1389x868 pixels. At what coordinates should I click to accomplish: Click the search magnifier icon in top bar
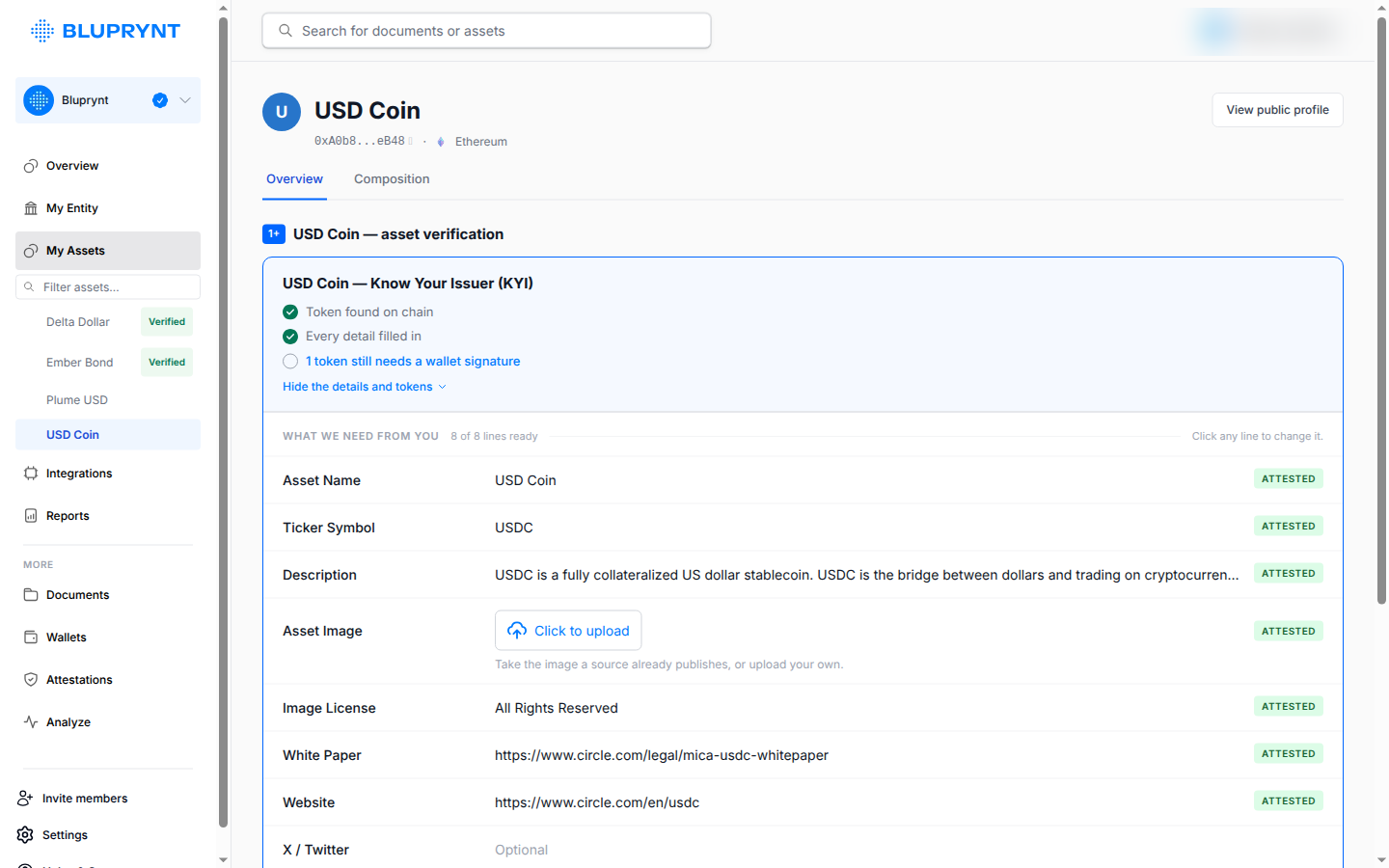click(x=286, y=31)
